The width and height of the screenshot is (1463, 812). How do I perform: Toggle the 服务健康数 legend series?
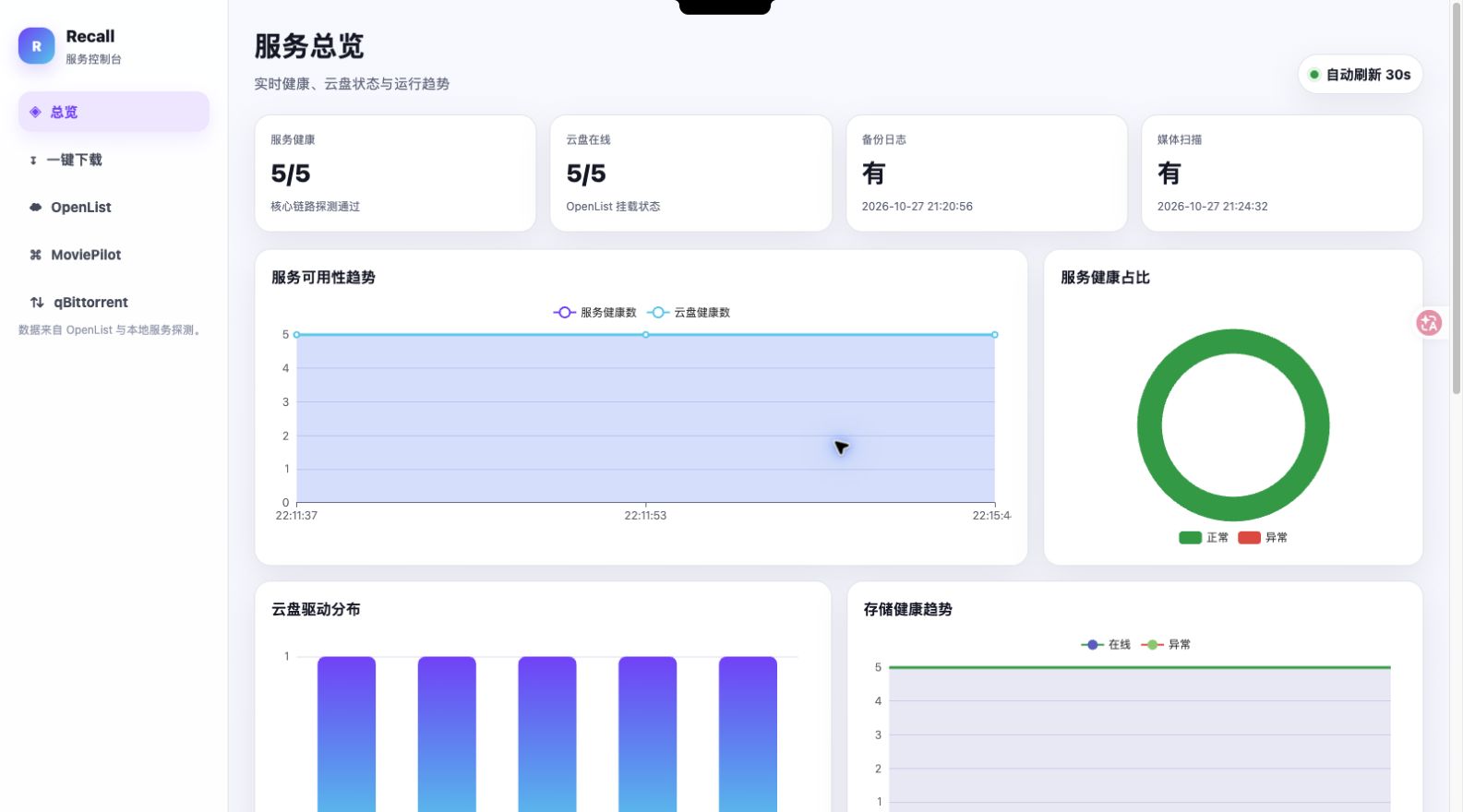(594, 313)
